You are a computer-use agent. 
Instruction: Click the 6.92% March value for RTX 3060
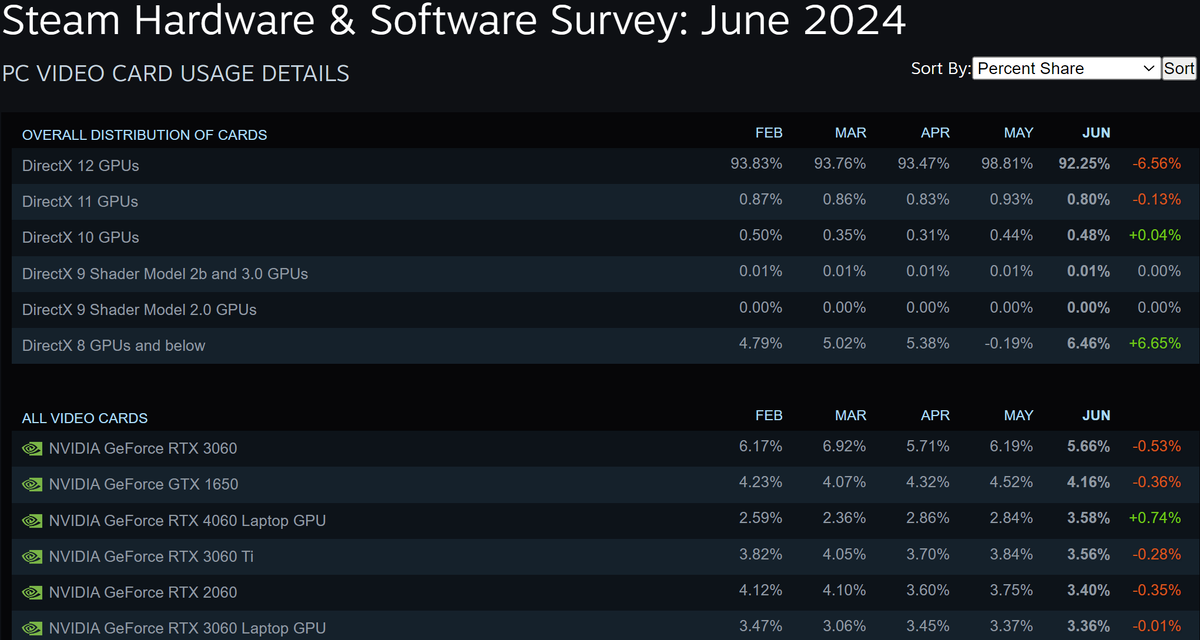(845, 448)
